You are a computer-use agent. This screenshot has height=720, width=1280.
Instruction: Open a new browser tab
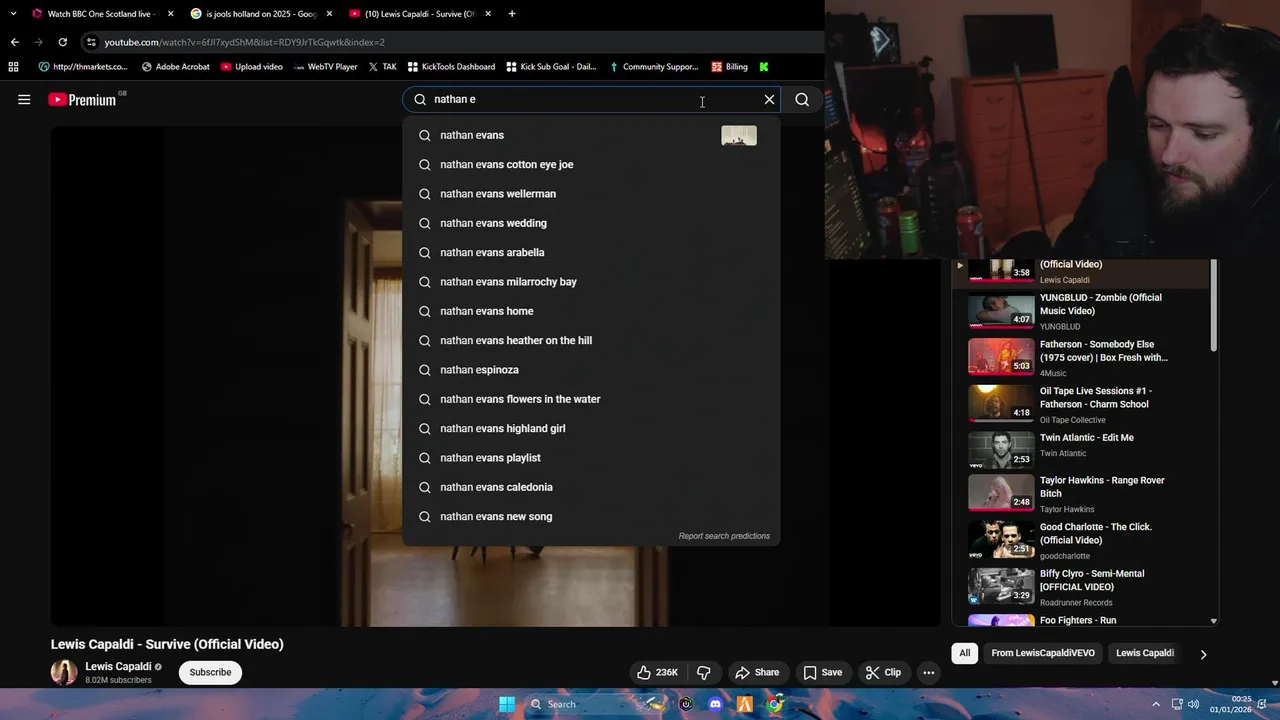point(512,14)
